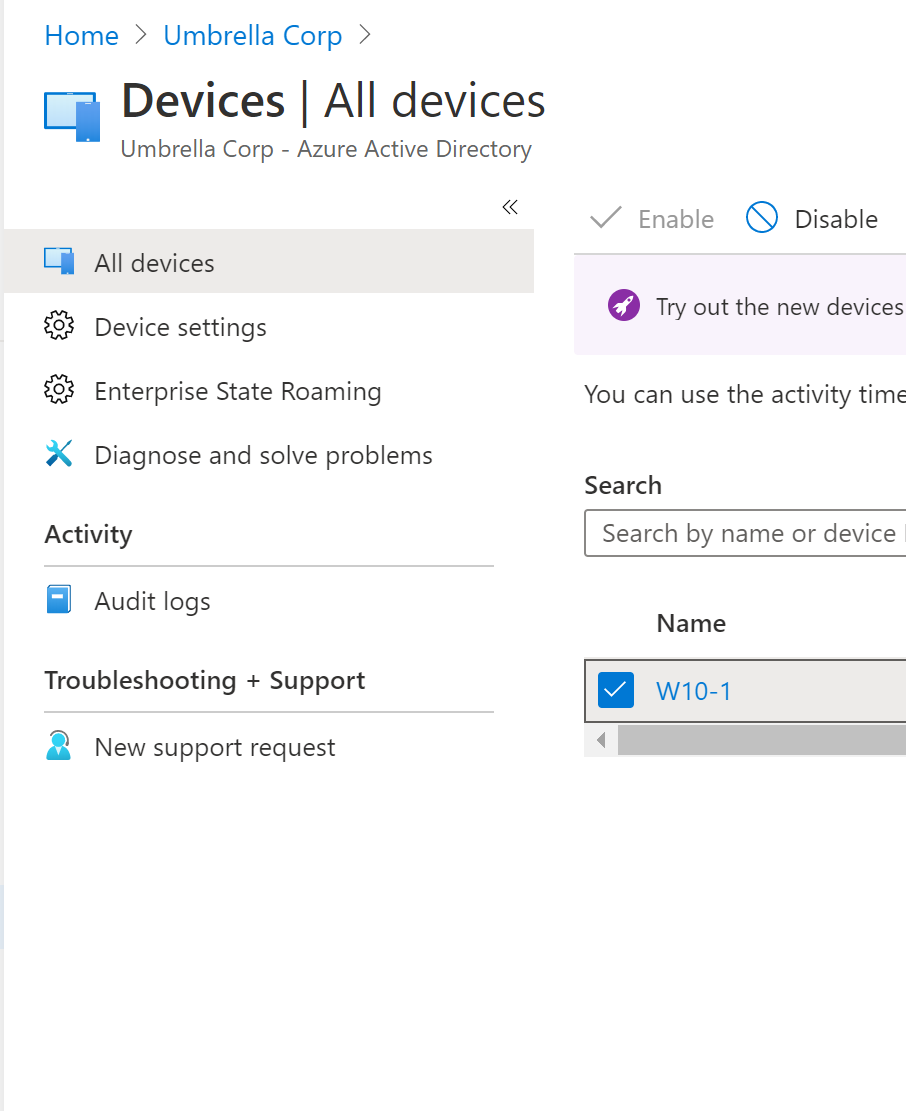Click the Audit logs book icon
The image size is (906, 1111).
pos(59,599)
